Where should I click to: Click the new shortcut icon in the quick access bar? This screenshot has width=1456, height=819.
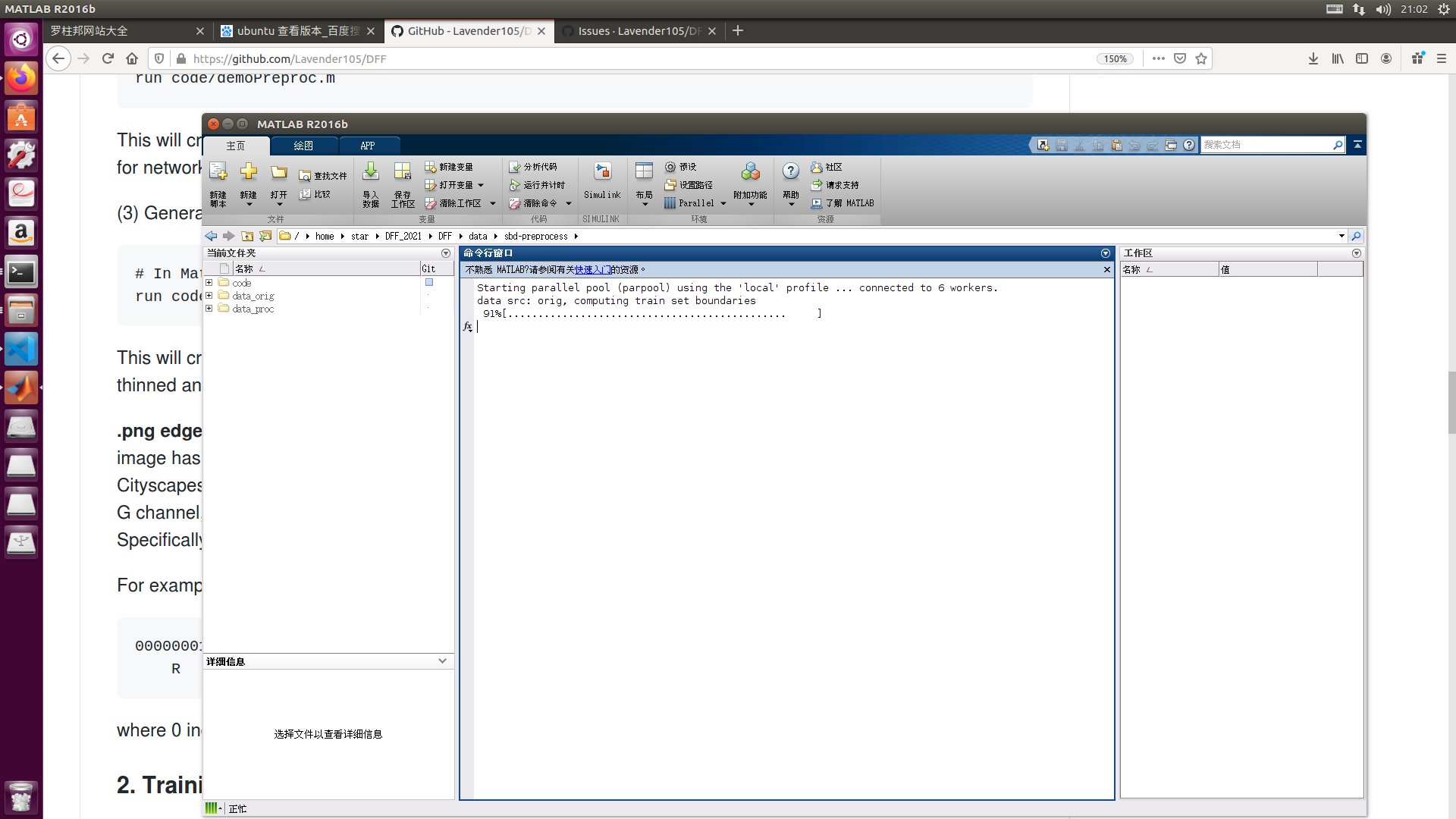[x=1043, y=145]
